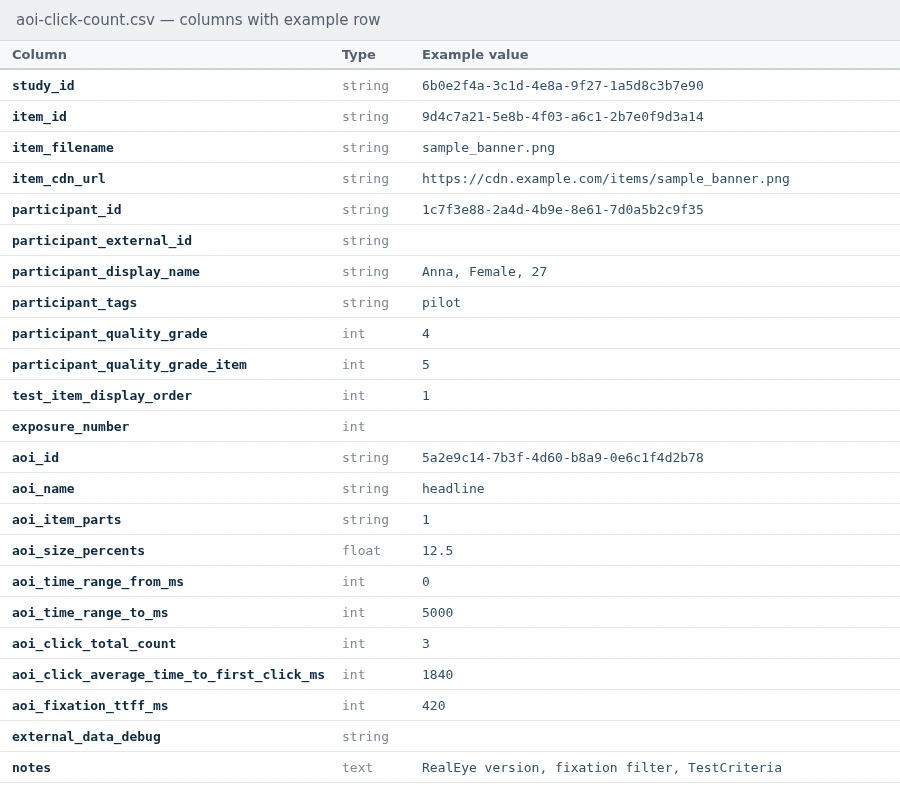
Task: Select the 'test_item_display_order' column name
Action: (102, 395)
